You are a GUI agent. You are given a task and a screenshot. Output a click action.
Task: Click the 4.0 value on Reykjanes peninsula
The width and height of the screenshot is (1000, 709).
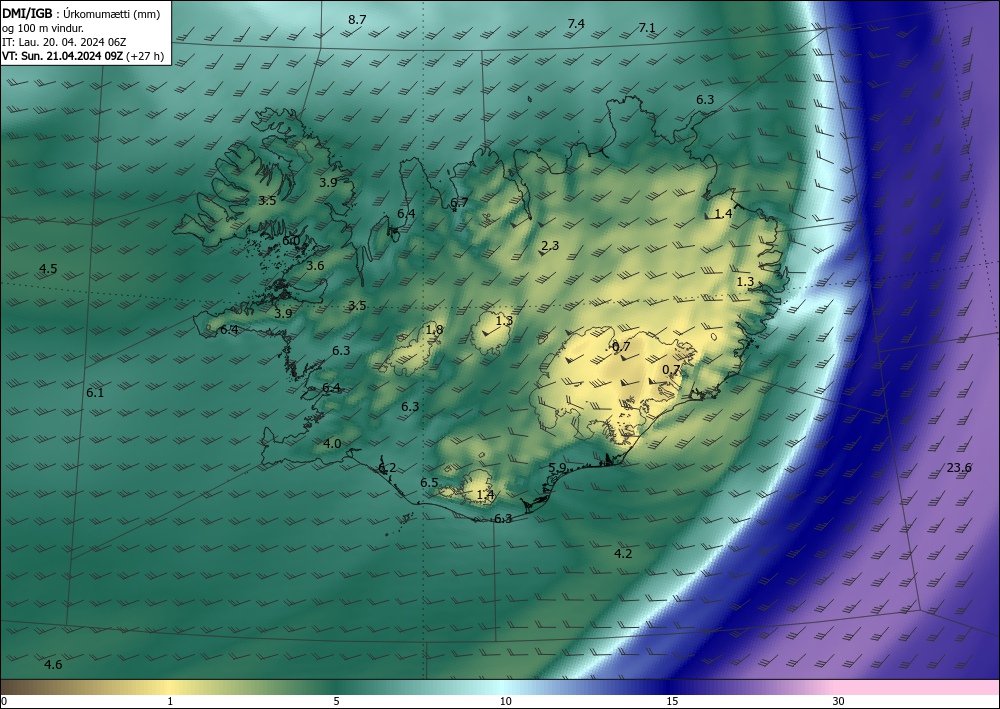click(332, 443)
